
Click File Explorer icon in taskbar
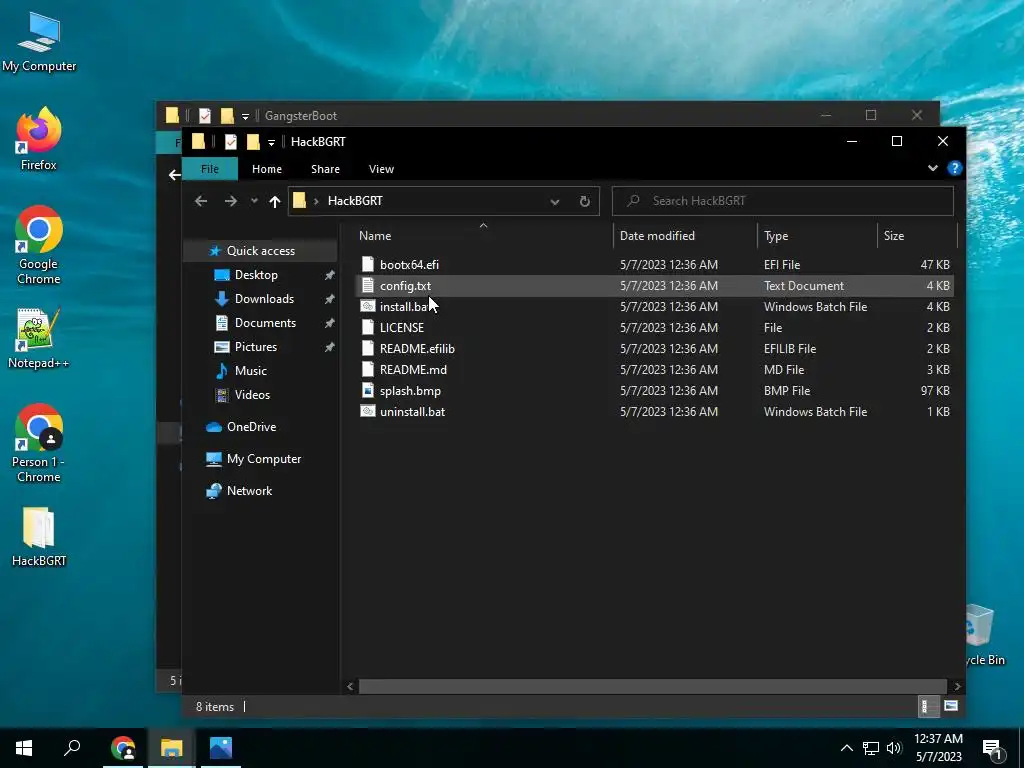[172, 748]
